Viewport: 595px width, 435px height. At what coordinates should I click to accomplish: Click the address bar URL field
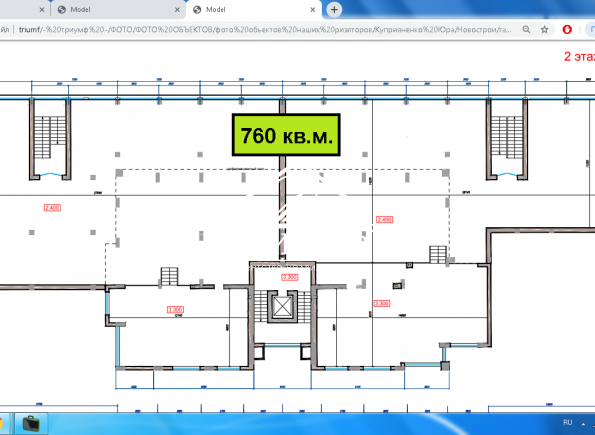[x=266, y=30]
